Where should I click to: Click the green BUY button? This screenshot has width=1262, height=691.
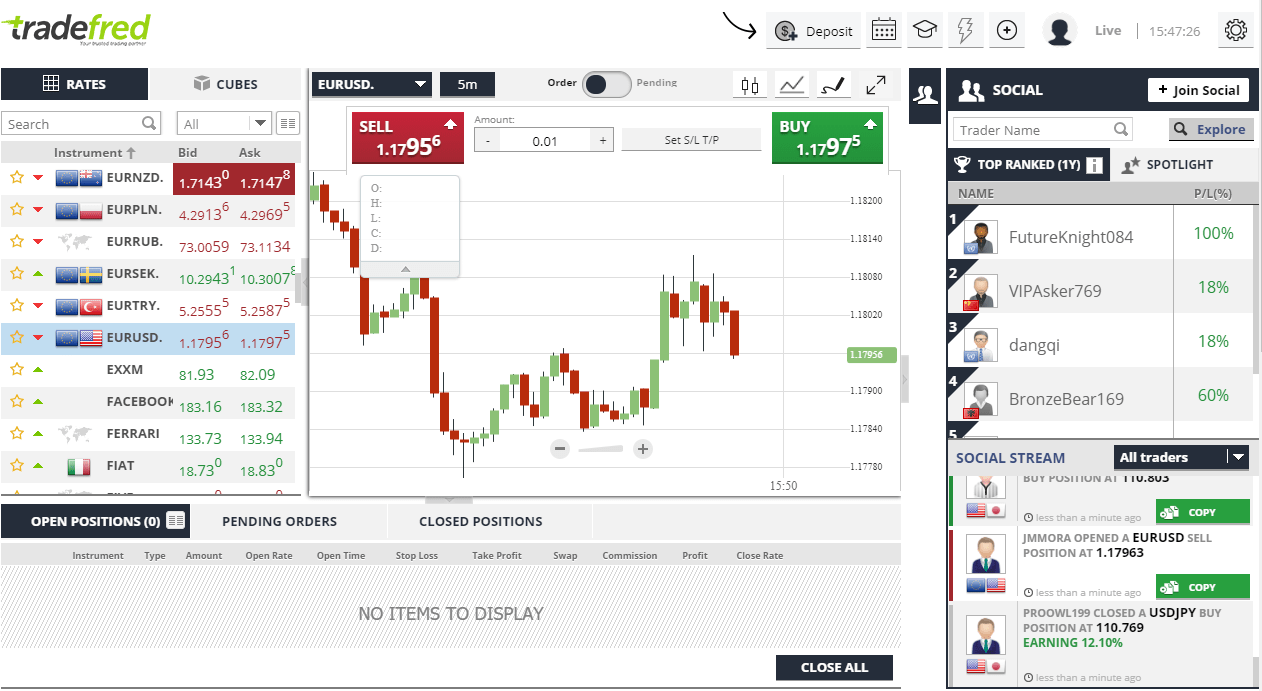pos(828,138)
